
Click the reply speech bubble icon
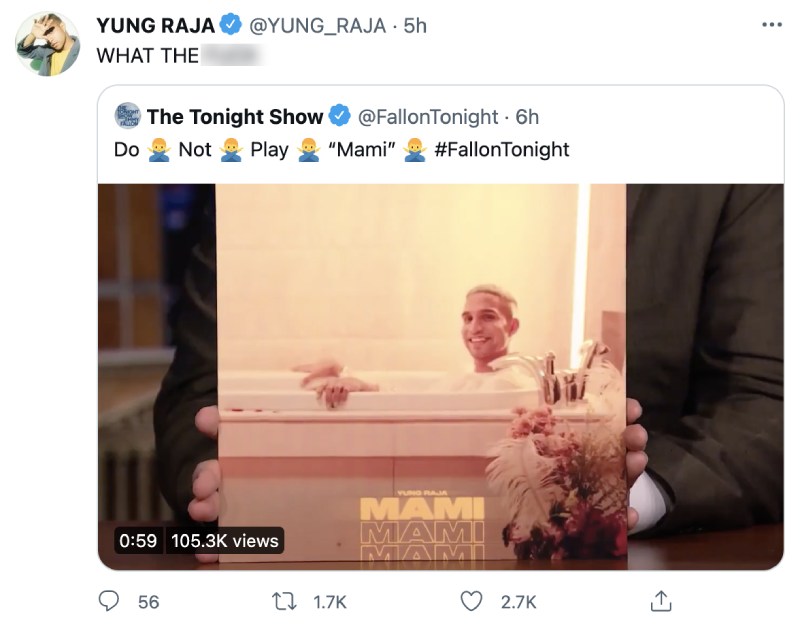coord(108,601)
